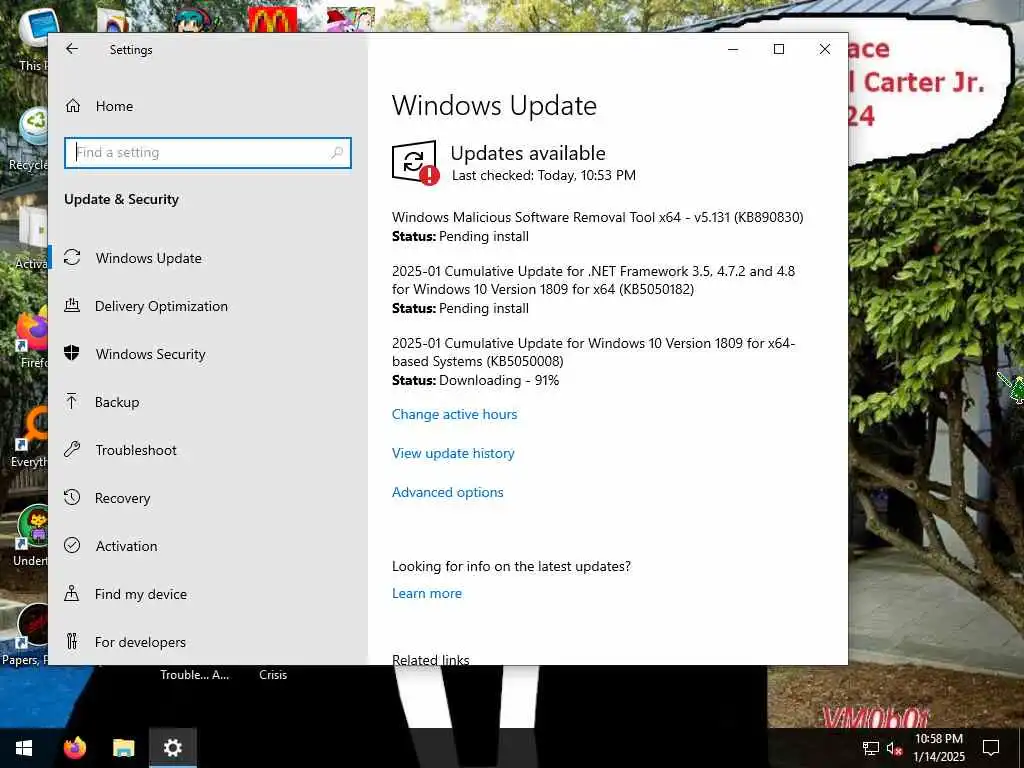
Task: Click the KB890830 Malicious Software Removal Tool text
Action: point(598,217)
